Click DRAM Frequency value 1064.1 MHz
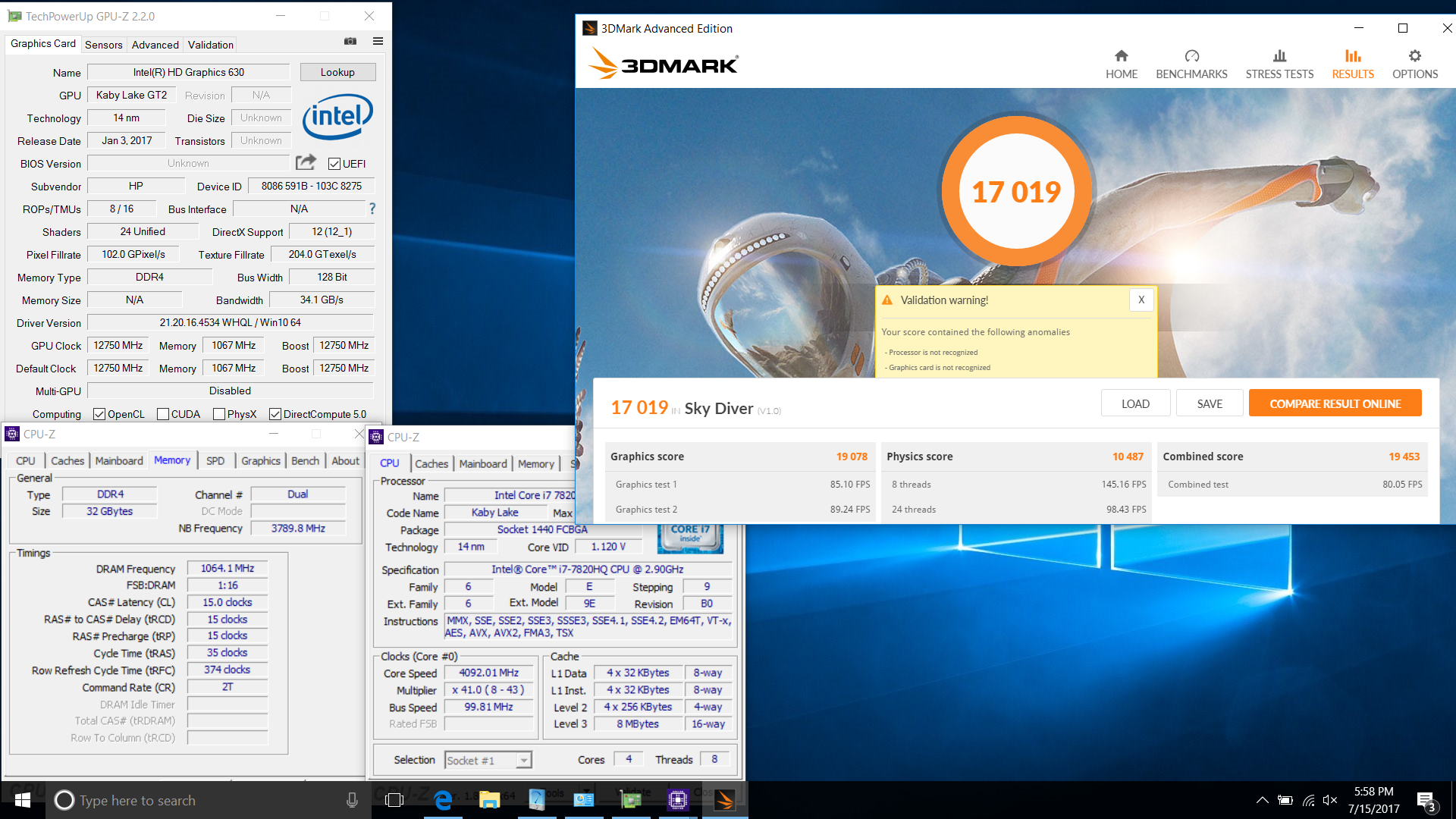Image resolution: width=1456 pixels, height=819 pixels. point(227,568)
